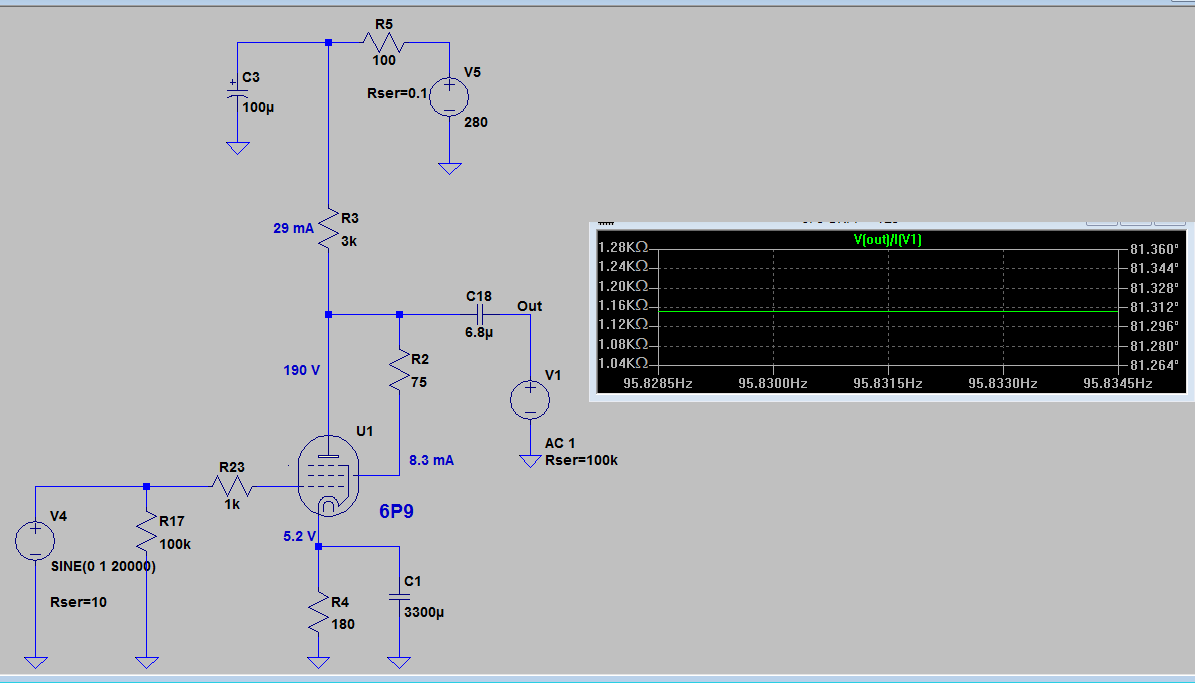Click the Rser=0.1 text of V5
Screen dimensions: 1195x683
tap(397, 93)
